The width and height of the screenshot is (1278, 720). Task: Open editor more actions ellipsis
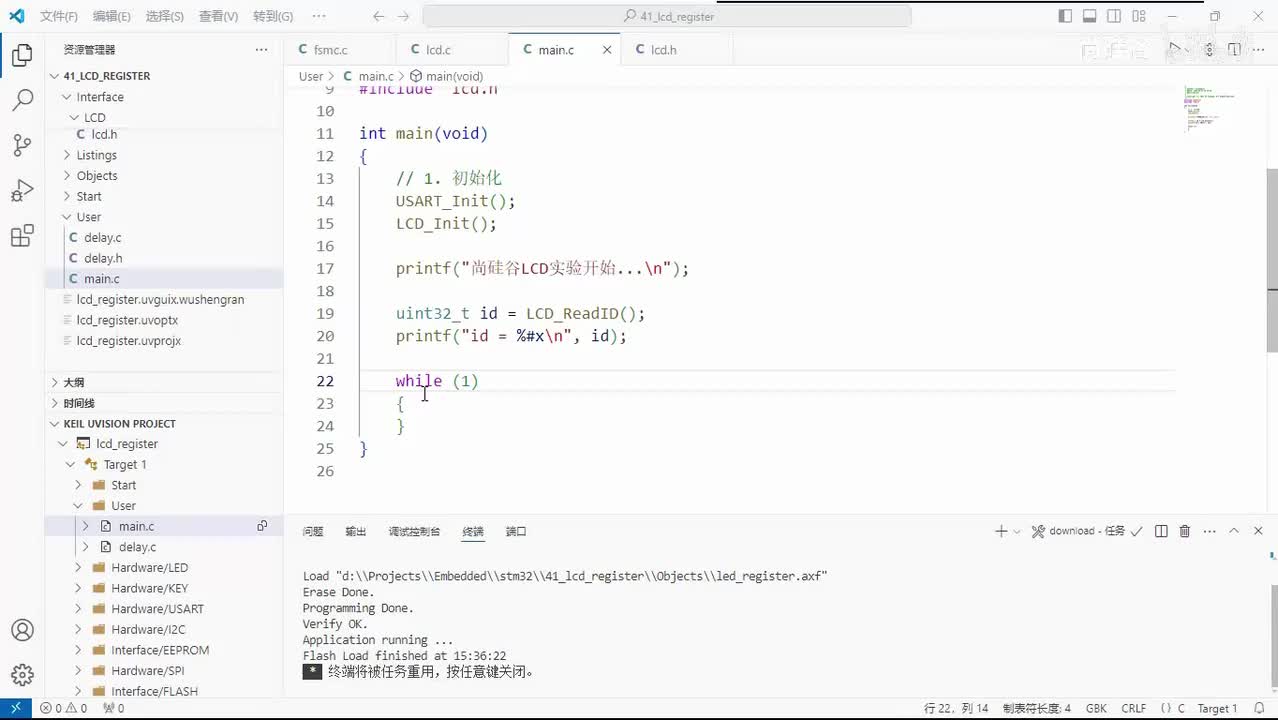1259,49
